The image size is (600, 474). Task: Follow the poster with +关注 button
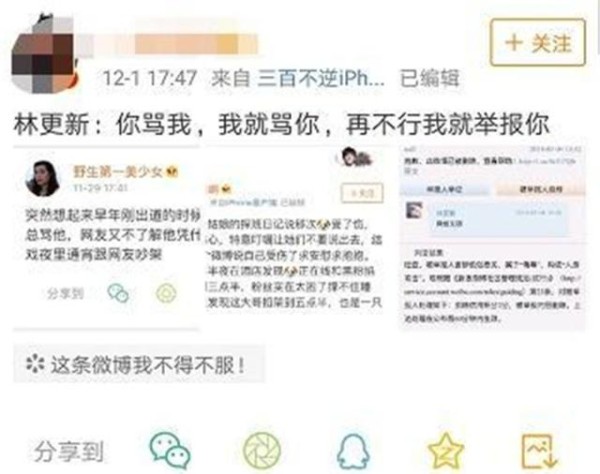pos(538,42)
